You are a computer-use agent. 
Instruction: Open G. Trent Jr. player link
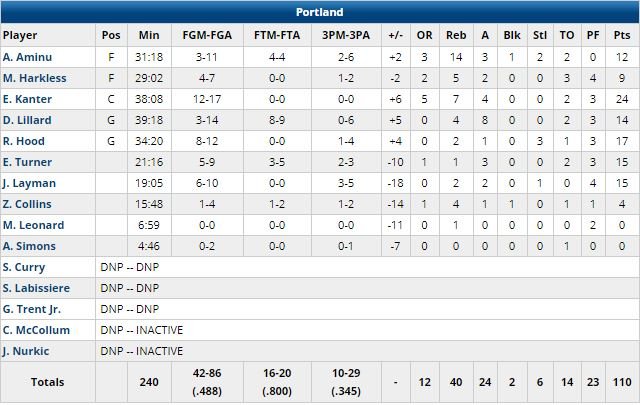(32, 309)
